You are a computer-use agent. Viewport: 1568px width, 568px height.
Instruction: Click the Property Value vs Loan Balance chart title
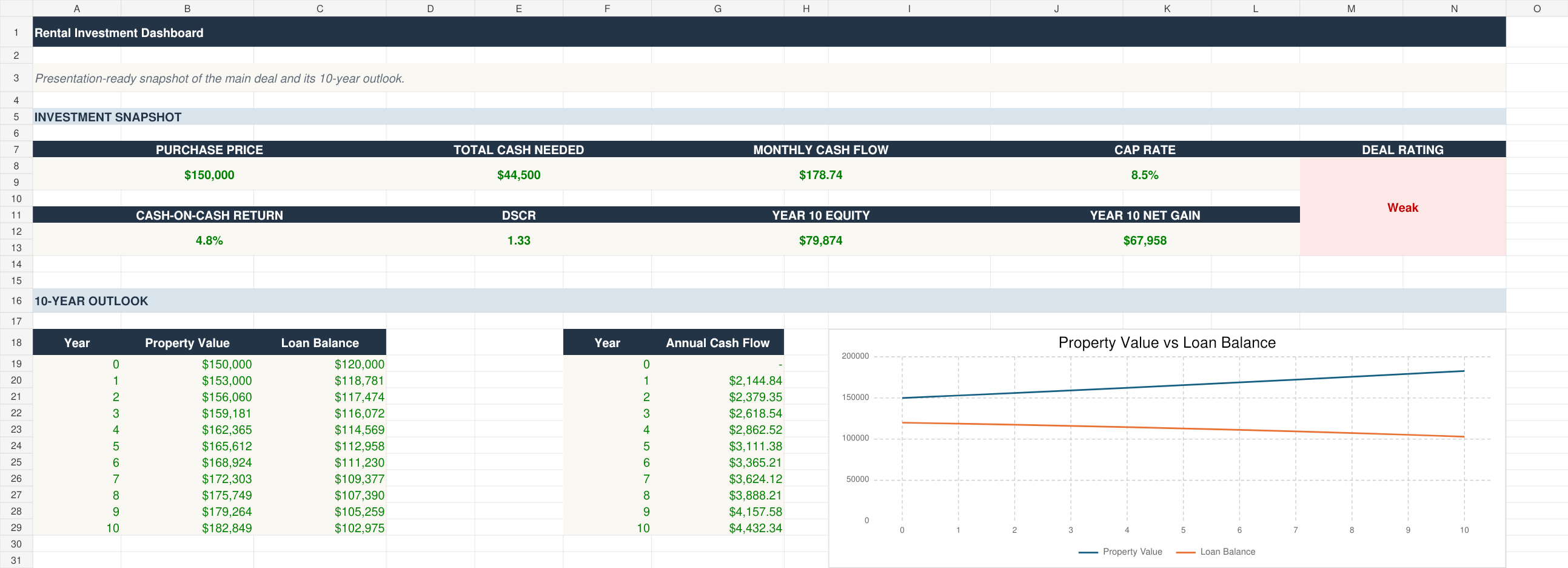pyautogui.click(x=1166, y=342)
